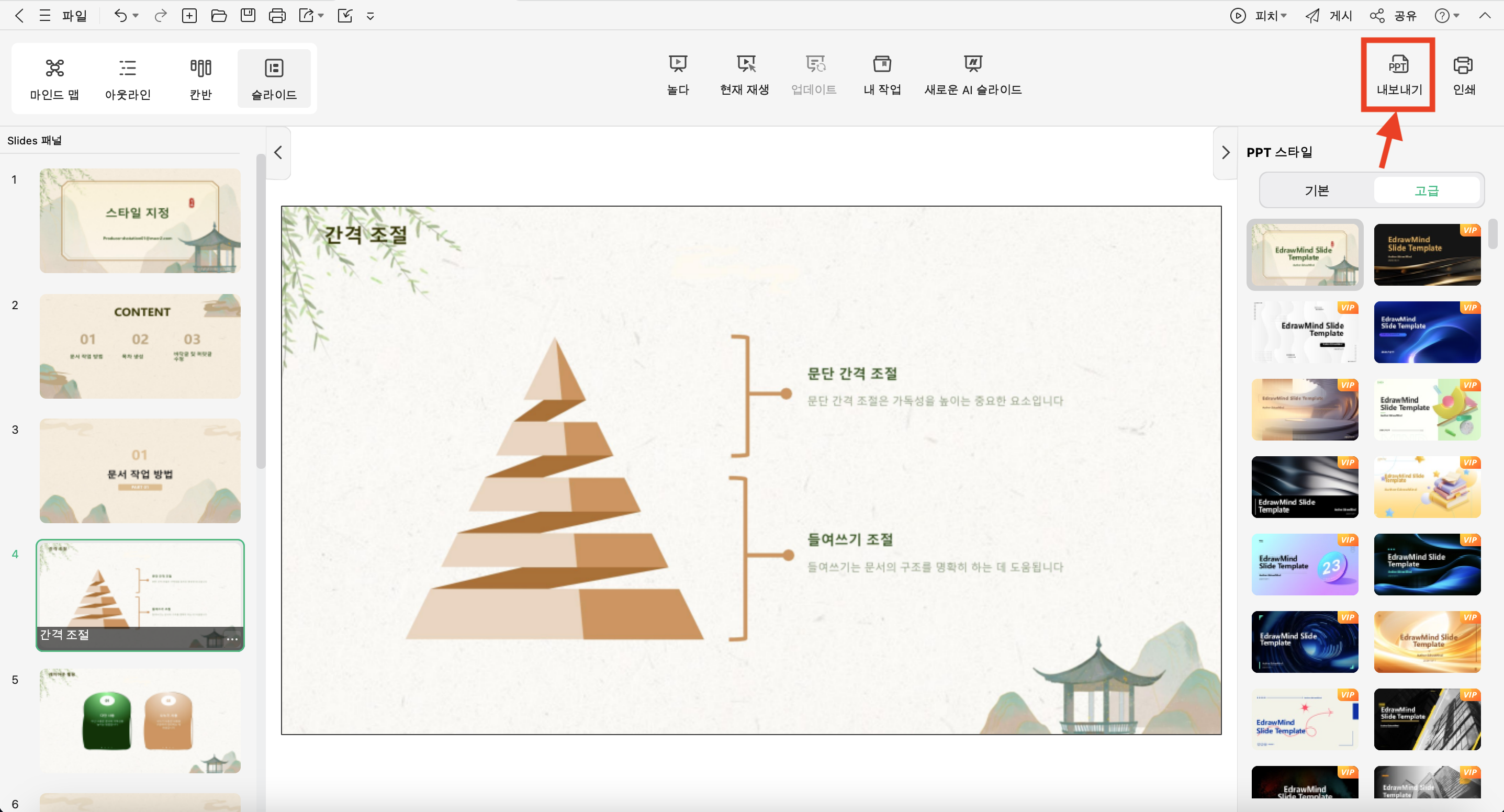
Task: Click the import icon in top toolbar
Action: coord(345,16)
